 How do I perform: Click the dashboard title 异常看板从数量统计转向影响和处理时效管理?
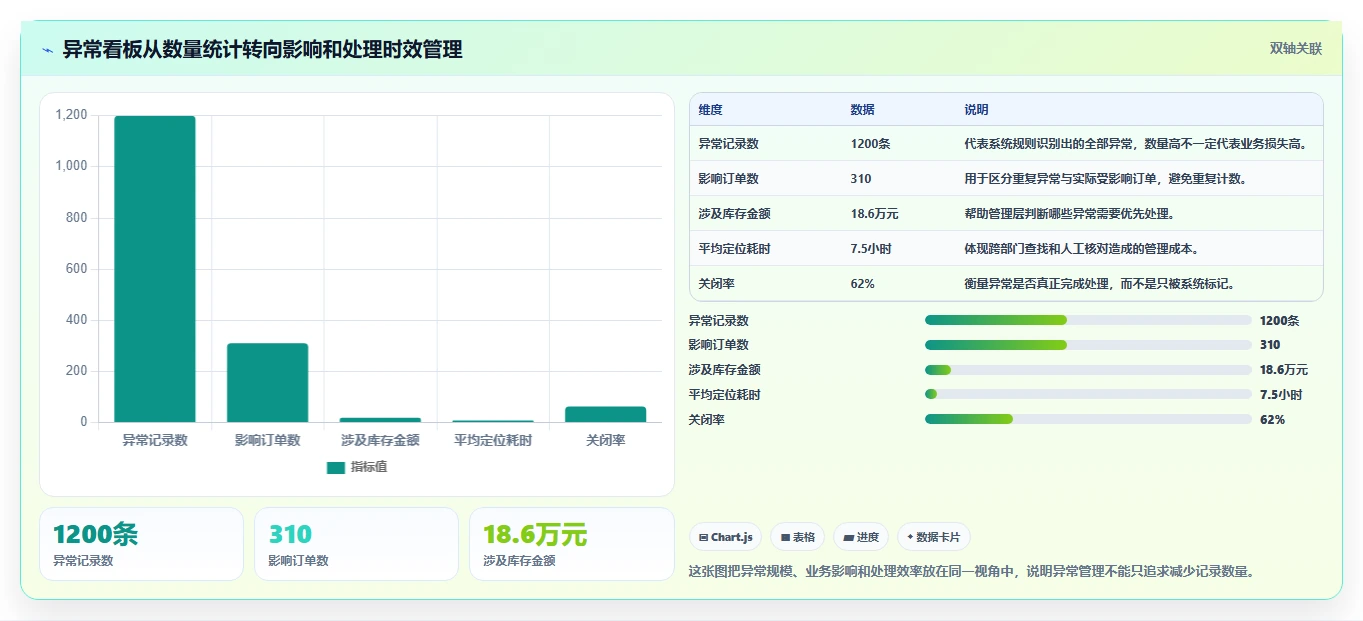point(262,50)
